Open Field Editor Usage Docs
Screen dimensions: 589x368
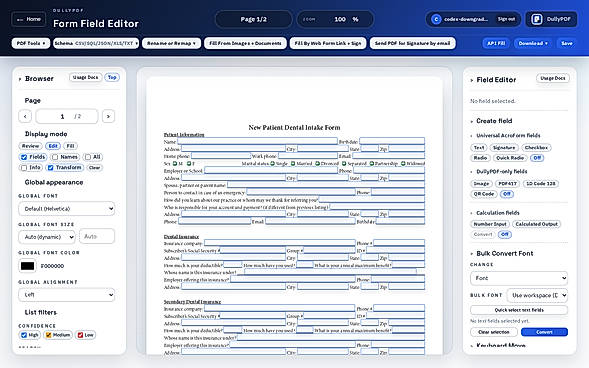click(553, 78)
